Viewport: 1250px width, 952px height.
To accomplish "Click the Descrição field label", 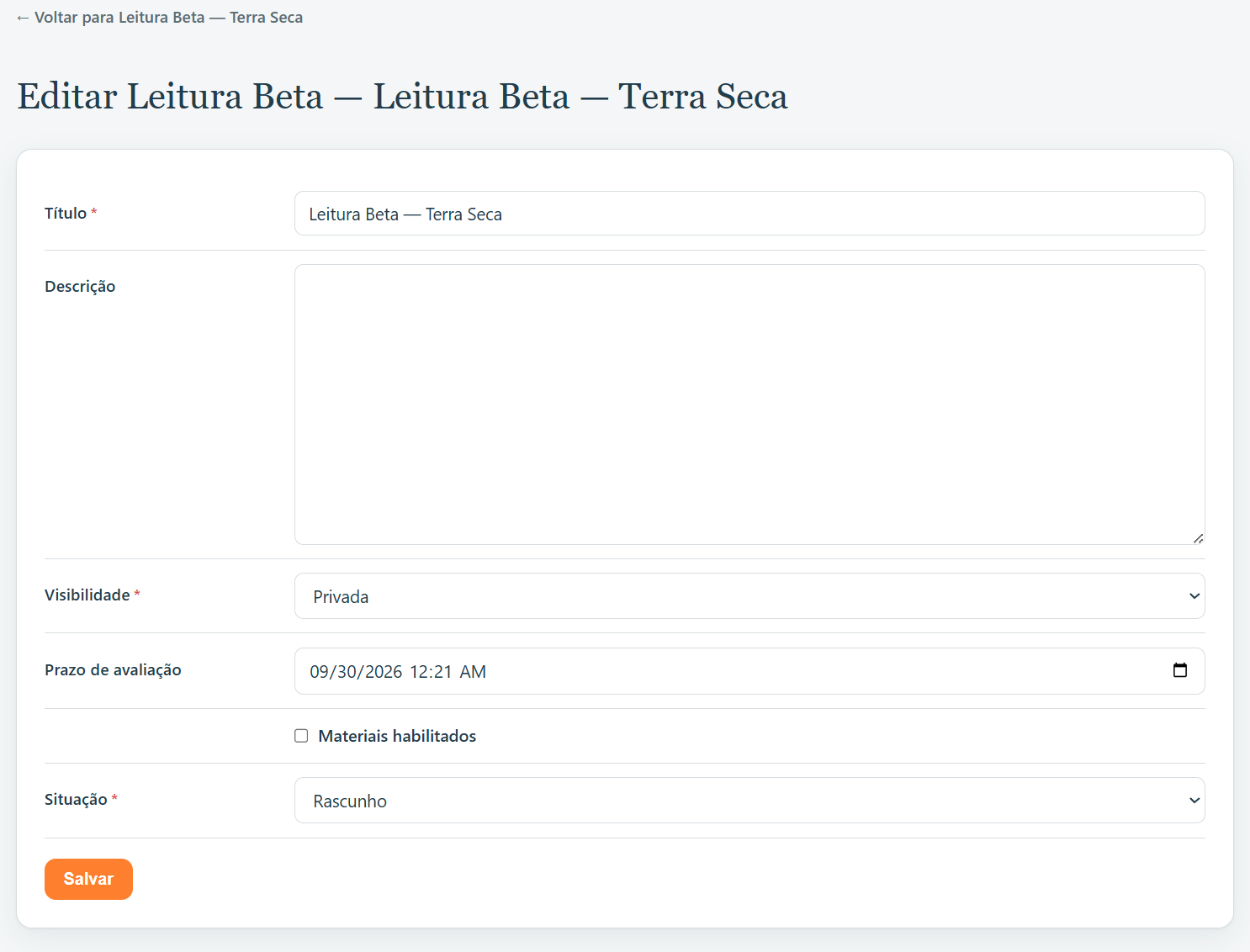I will 80,287.
